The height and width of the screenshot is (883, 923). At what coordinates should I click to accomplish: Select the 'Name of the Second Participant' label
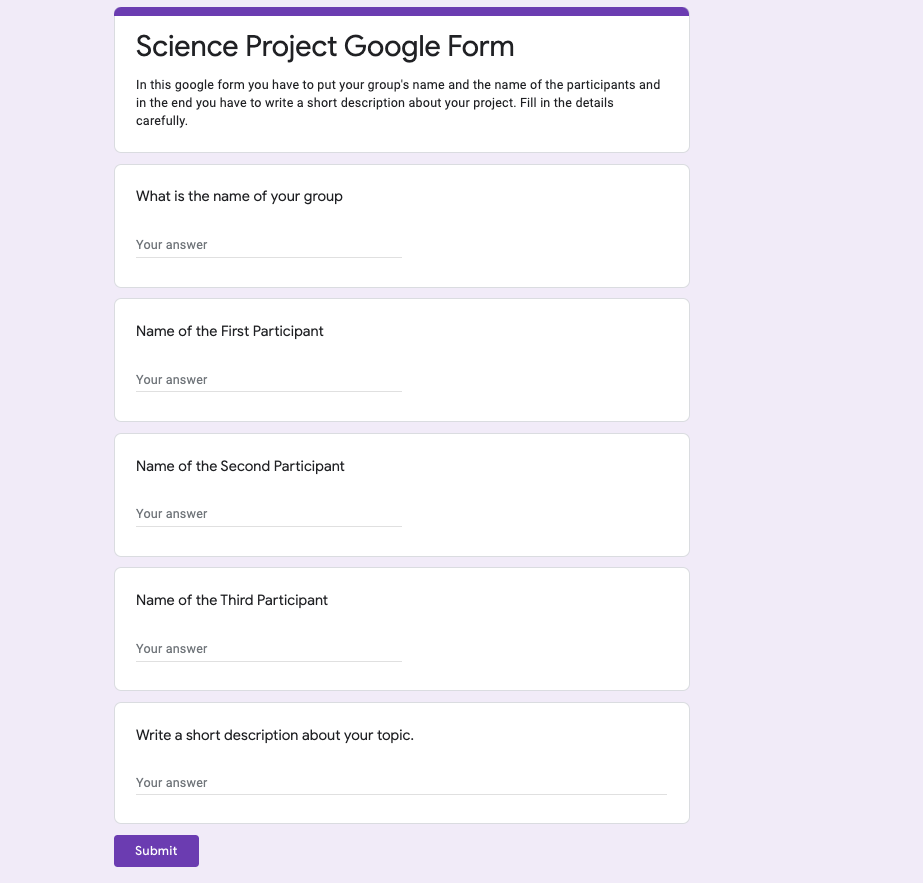[x=240, y=466]
